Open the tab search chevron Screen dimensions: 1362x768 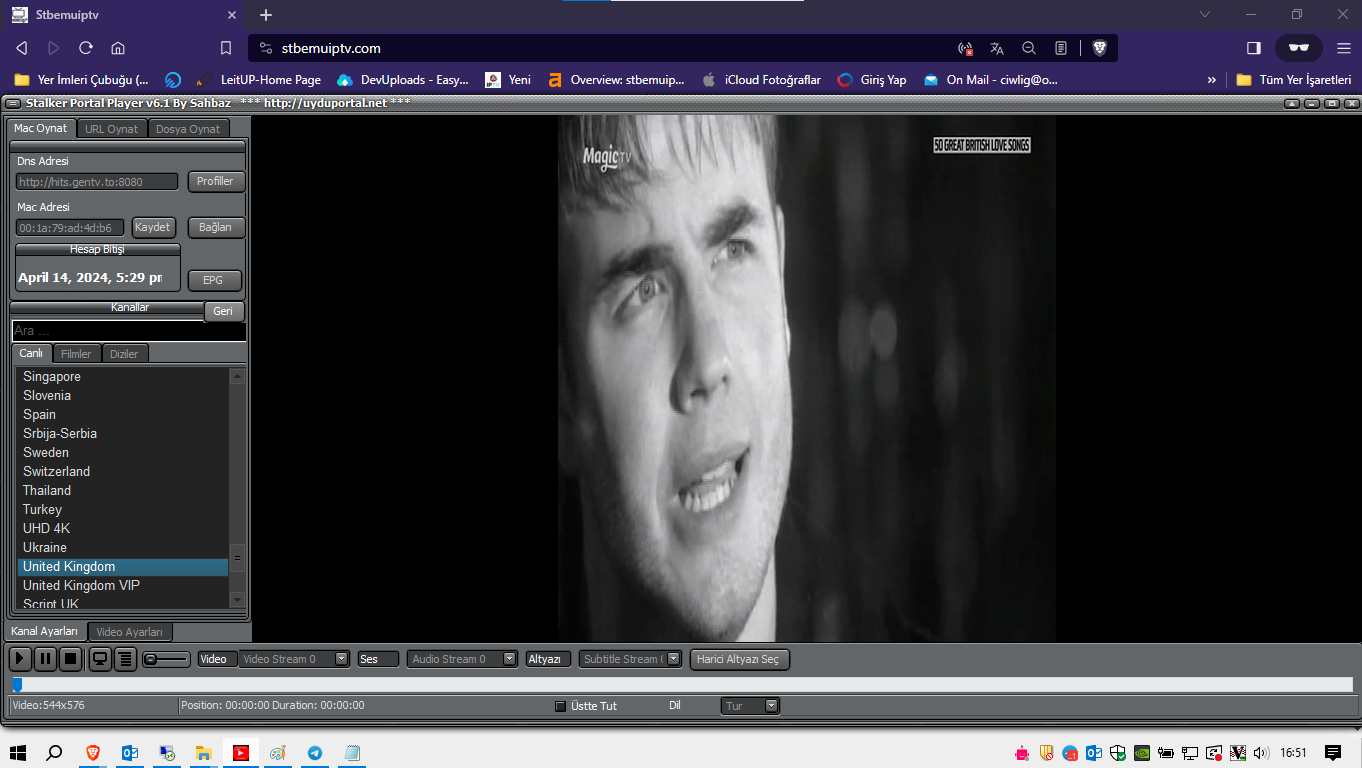click(1205, 15)
